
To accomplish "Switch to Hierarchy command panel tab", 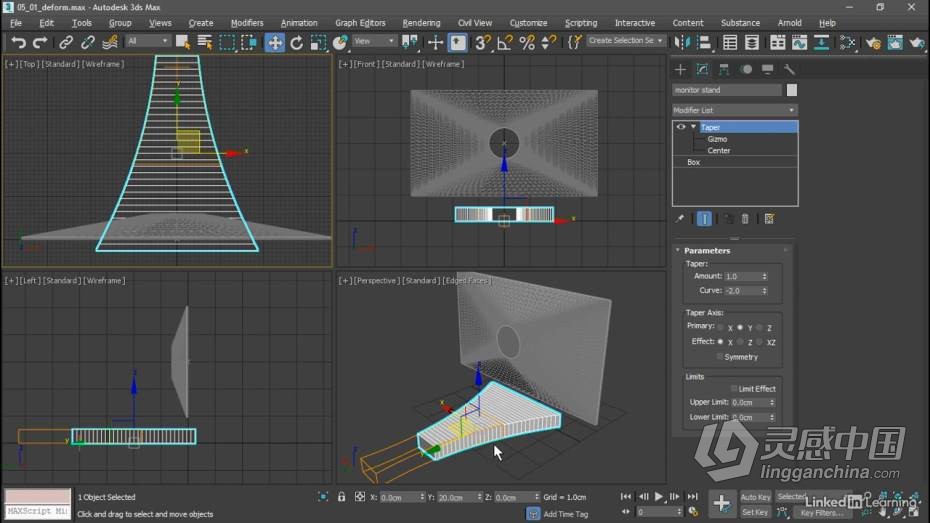I will (x=724, y=69).
